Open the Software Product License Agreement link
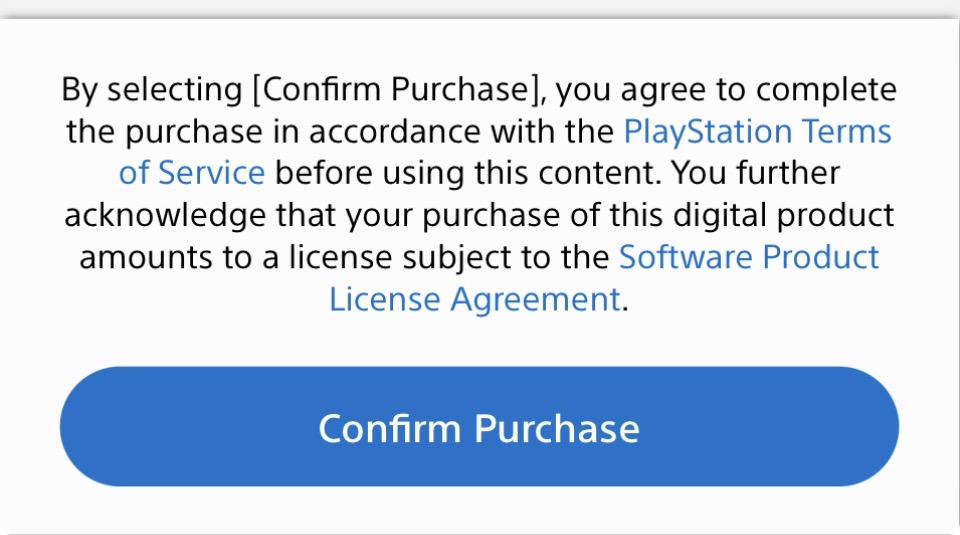The image size is (960, 535). 749,257
